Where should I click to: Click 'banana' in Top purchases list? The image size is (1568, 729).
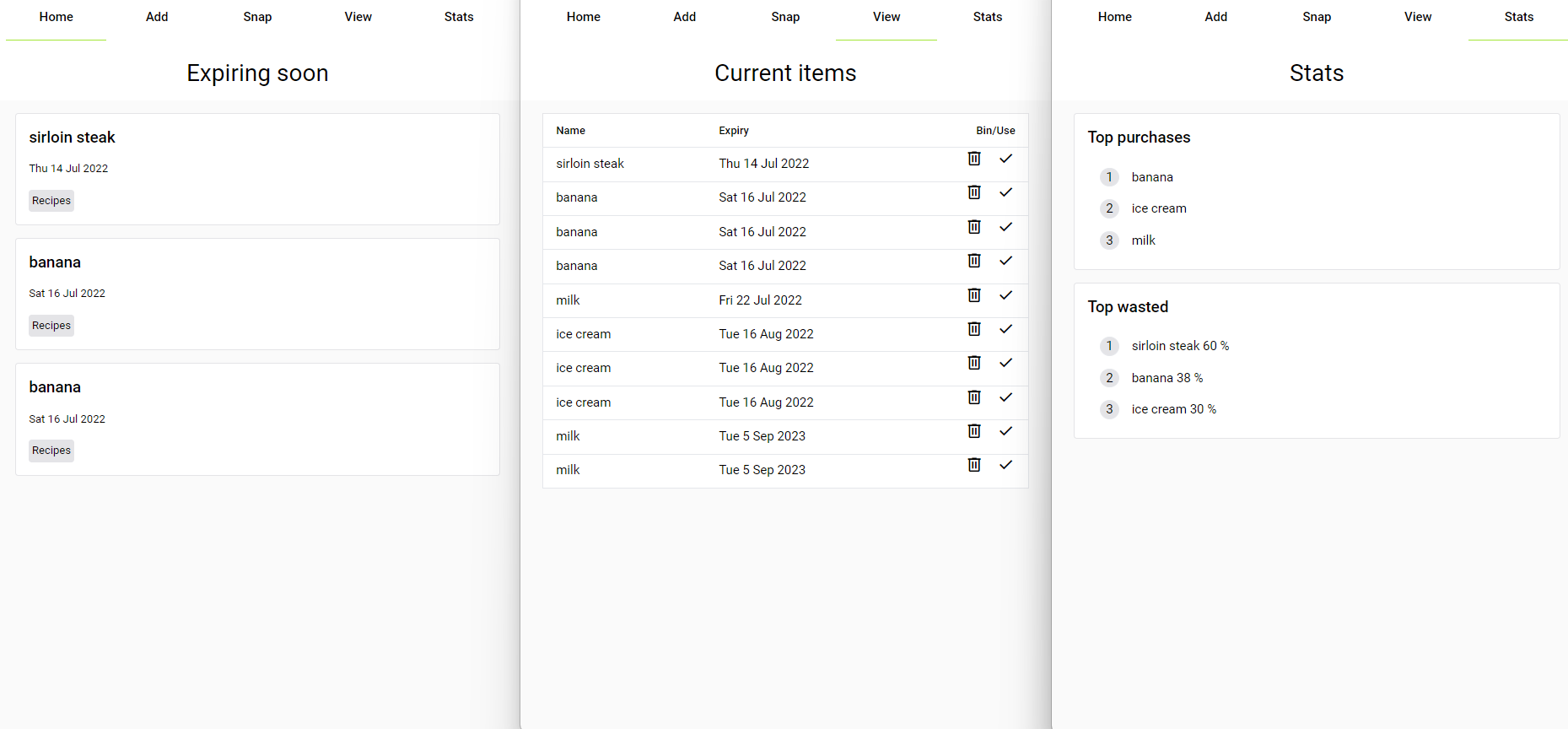coord(1152,177)
